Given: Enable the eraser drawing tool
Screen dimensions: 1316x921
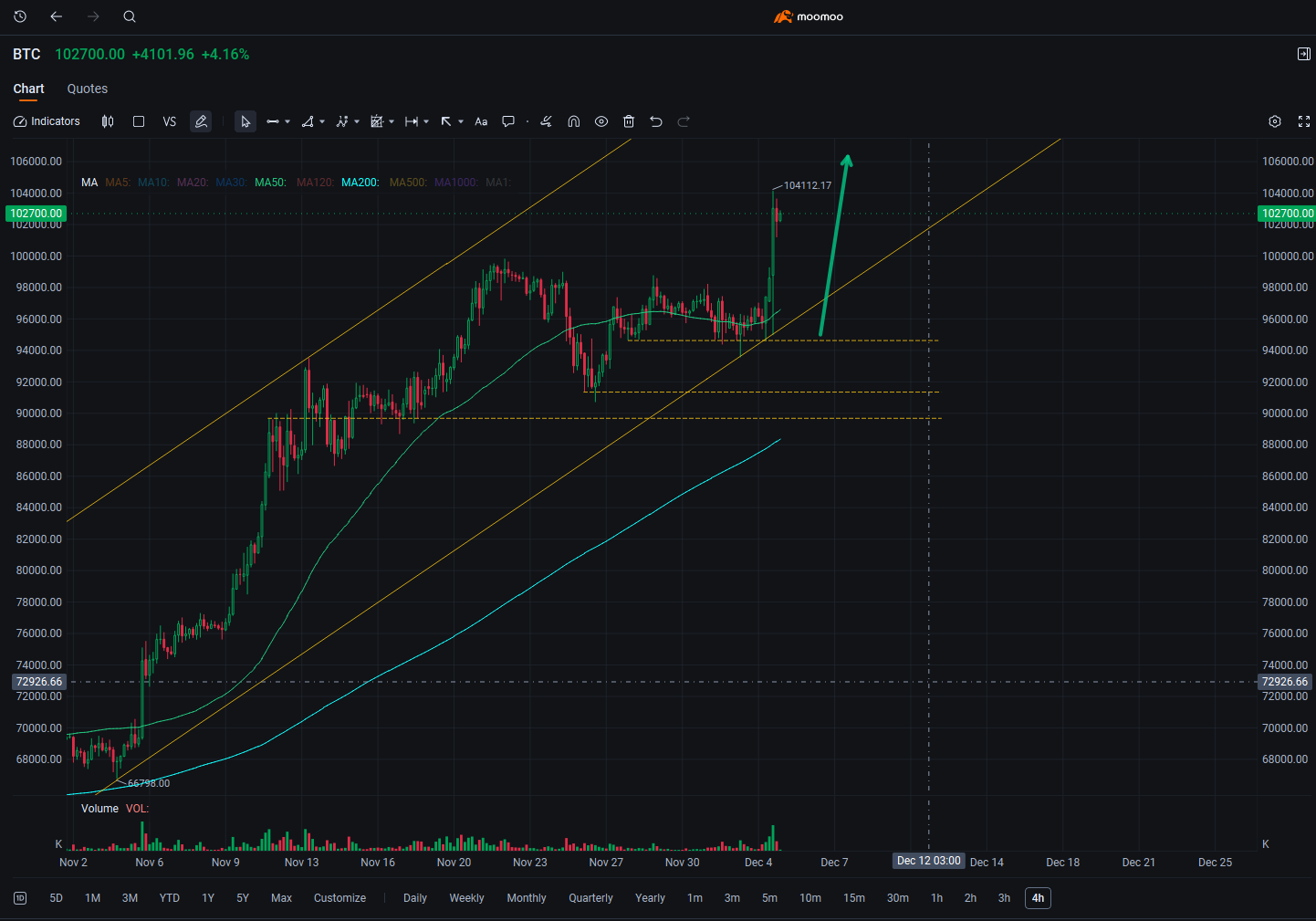Looking at the screenshot, I should tap(545, 120).
